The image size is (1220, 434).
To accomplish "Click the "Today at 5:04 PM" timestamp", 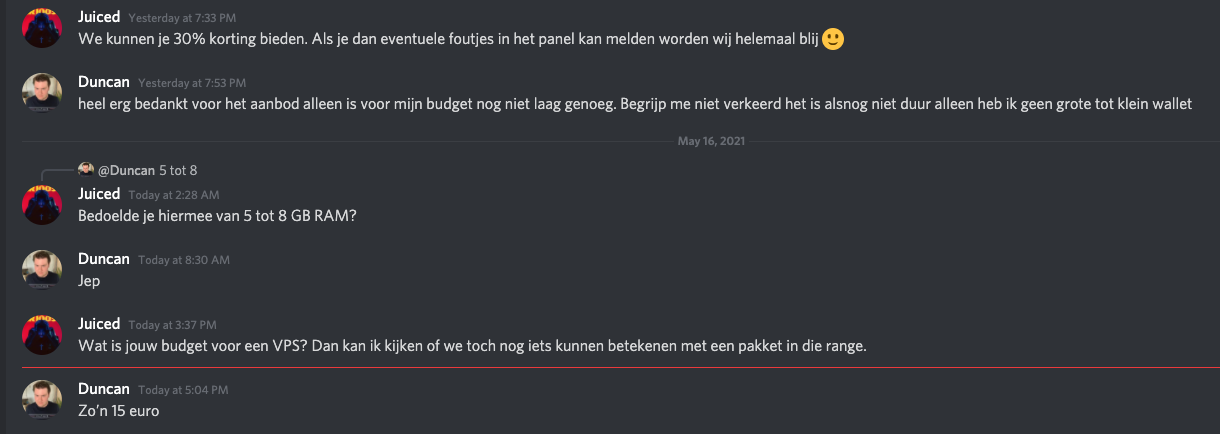I will pos(183,389).
